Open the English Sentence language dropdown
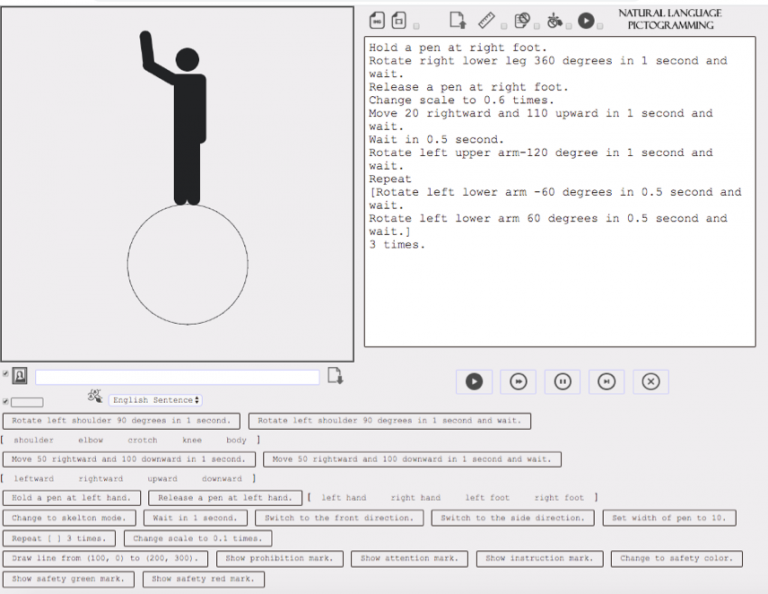The width and height of the screenshot is (768, 594). [x=155, y=400]
